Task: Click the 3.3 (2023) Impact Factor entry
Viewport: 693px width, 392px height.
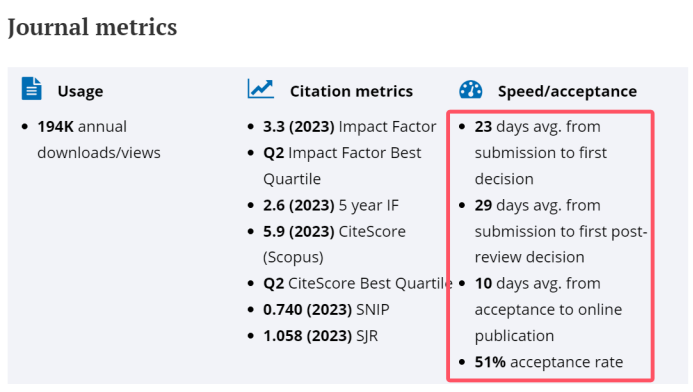Action: [350, 127]
